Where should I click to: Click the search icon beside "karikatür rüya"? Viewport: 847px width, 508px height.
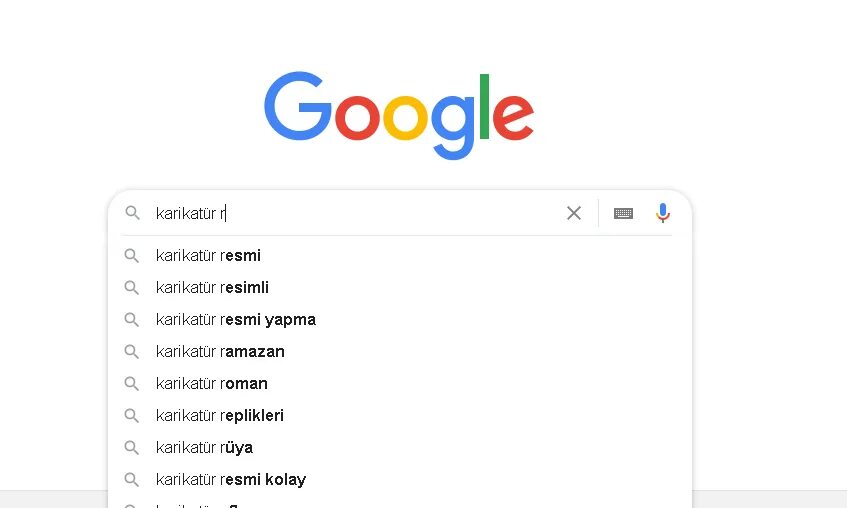click(x=131, y=448)
